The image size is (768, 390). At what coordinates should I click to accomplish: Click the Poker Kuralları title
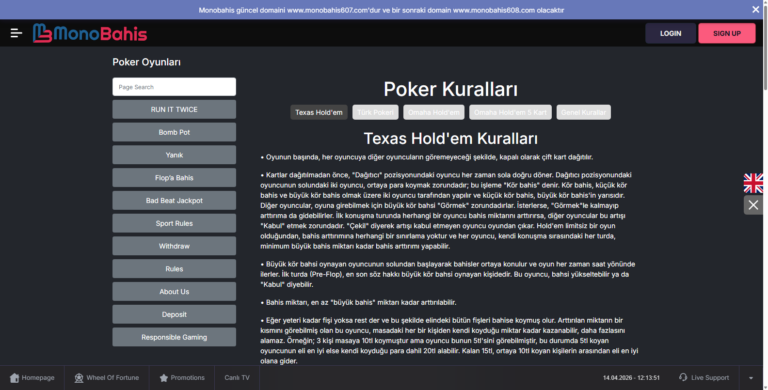tap(451, 89)
